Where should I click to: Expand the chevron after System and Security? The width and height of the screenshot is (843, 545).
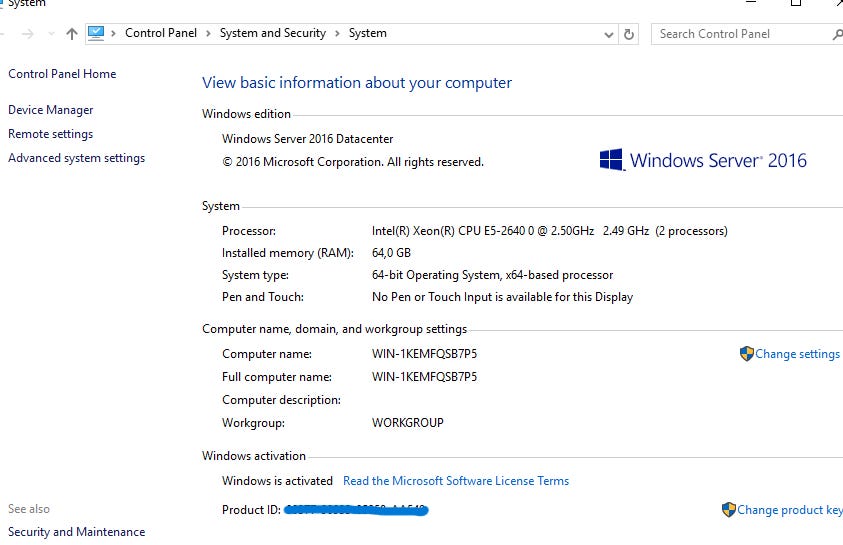(x=337, y=34)
